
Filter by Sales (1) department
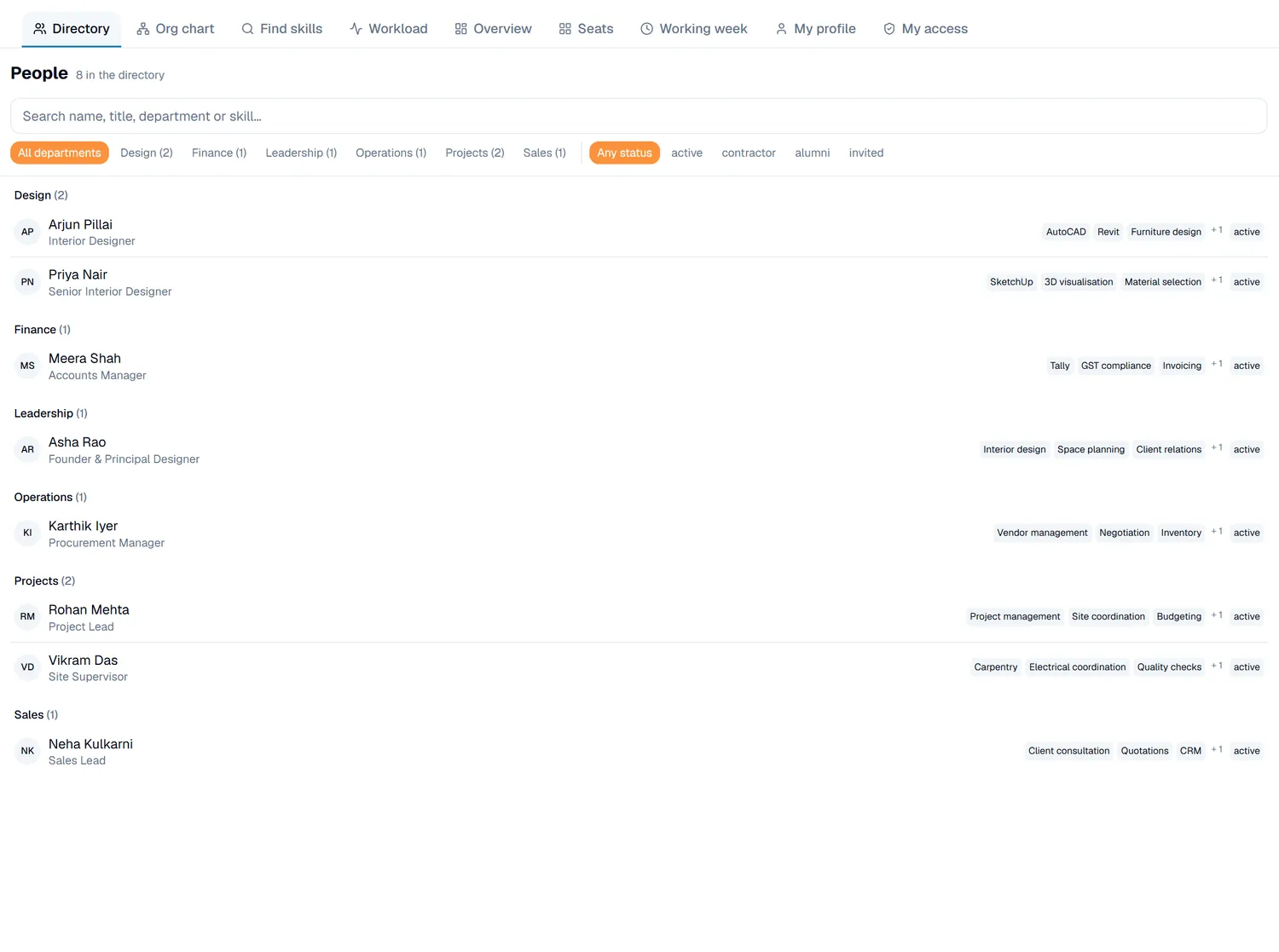pyautogui.click(x=545, y=153)
